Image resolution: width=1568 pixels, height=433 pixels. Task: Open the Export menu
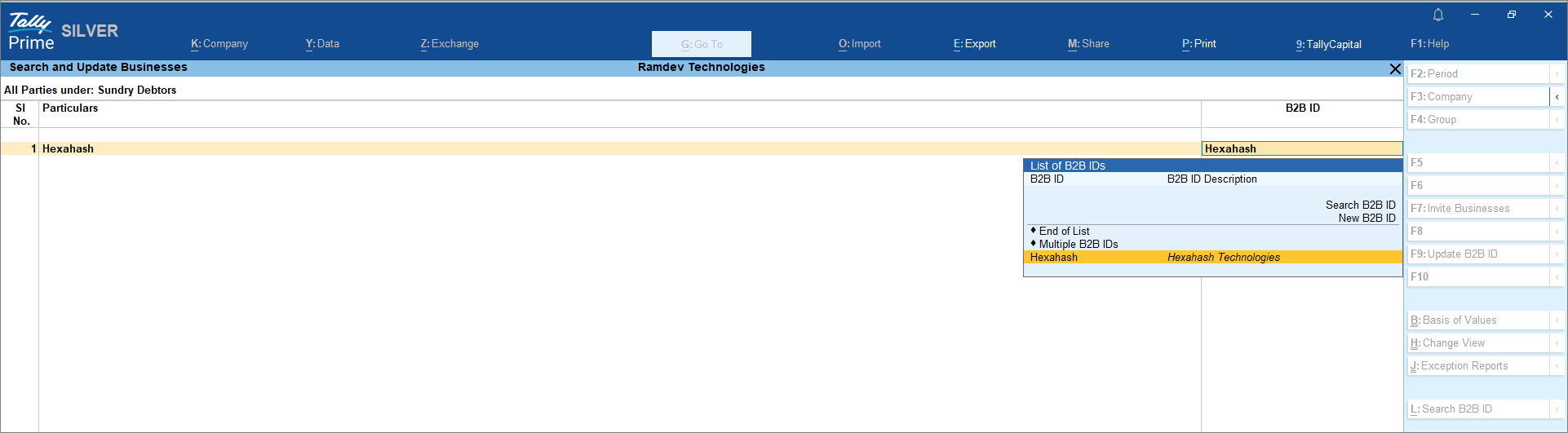coord(975,44)
